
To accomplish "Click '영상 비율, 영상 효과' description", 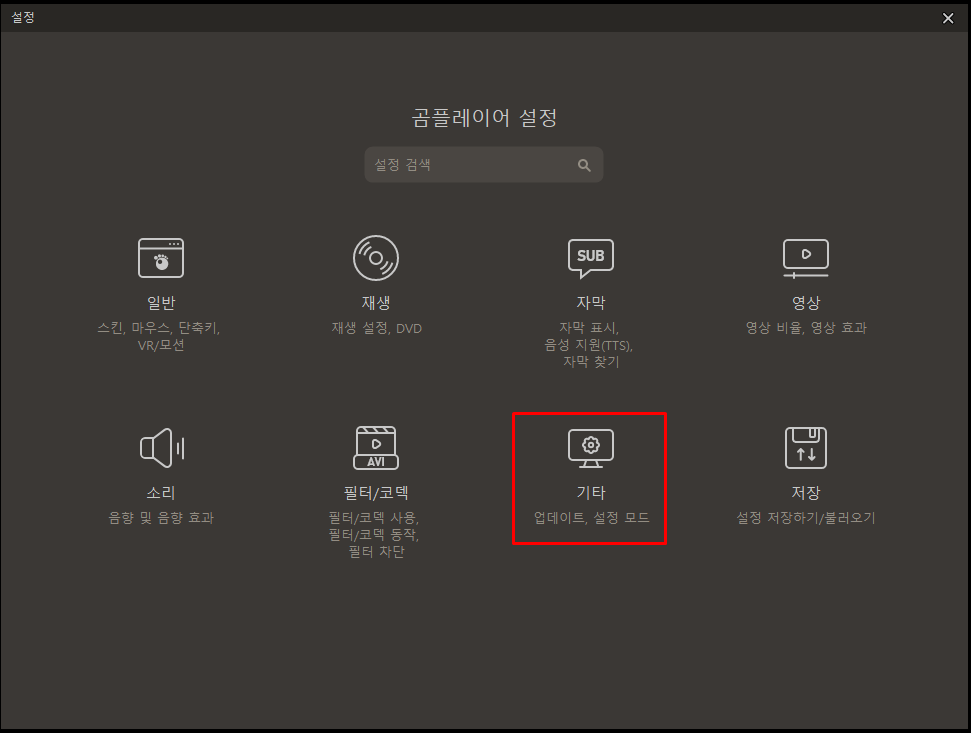I will [806, 328].
